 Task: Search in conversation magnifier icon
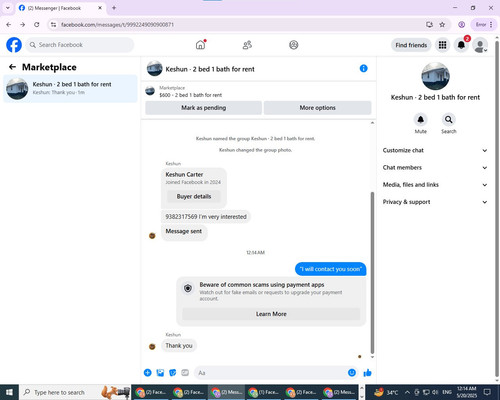coord(449,119)
